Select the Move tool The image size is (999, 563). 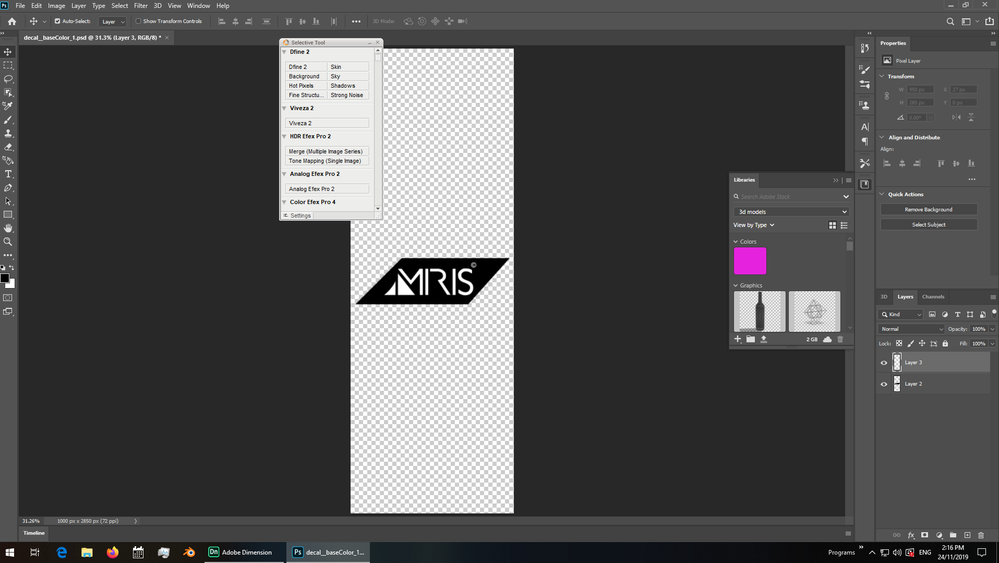pyautogui.click(x=8, y=52)
